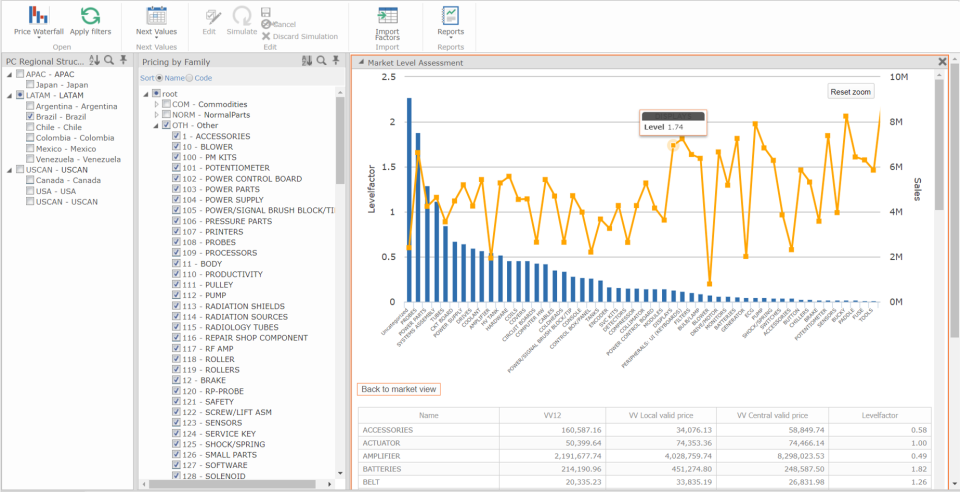Uncheck 104 - POWER SUPPLY checkbox

(176, 199)
